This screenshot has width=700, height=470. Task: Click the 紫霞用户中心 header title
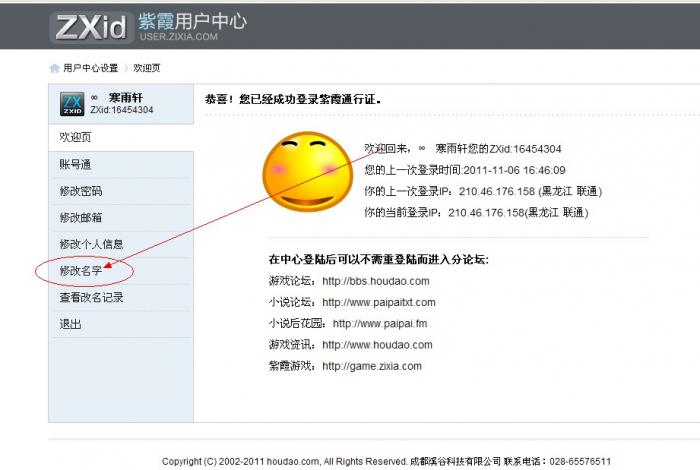coord(192,21)
